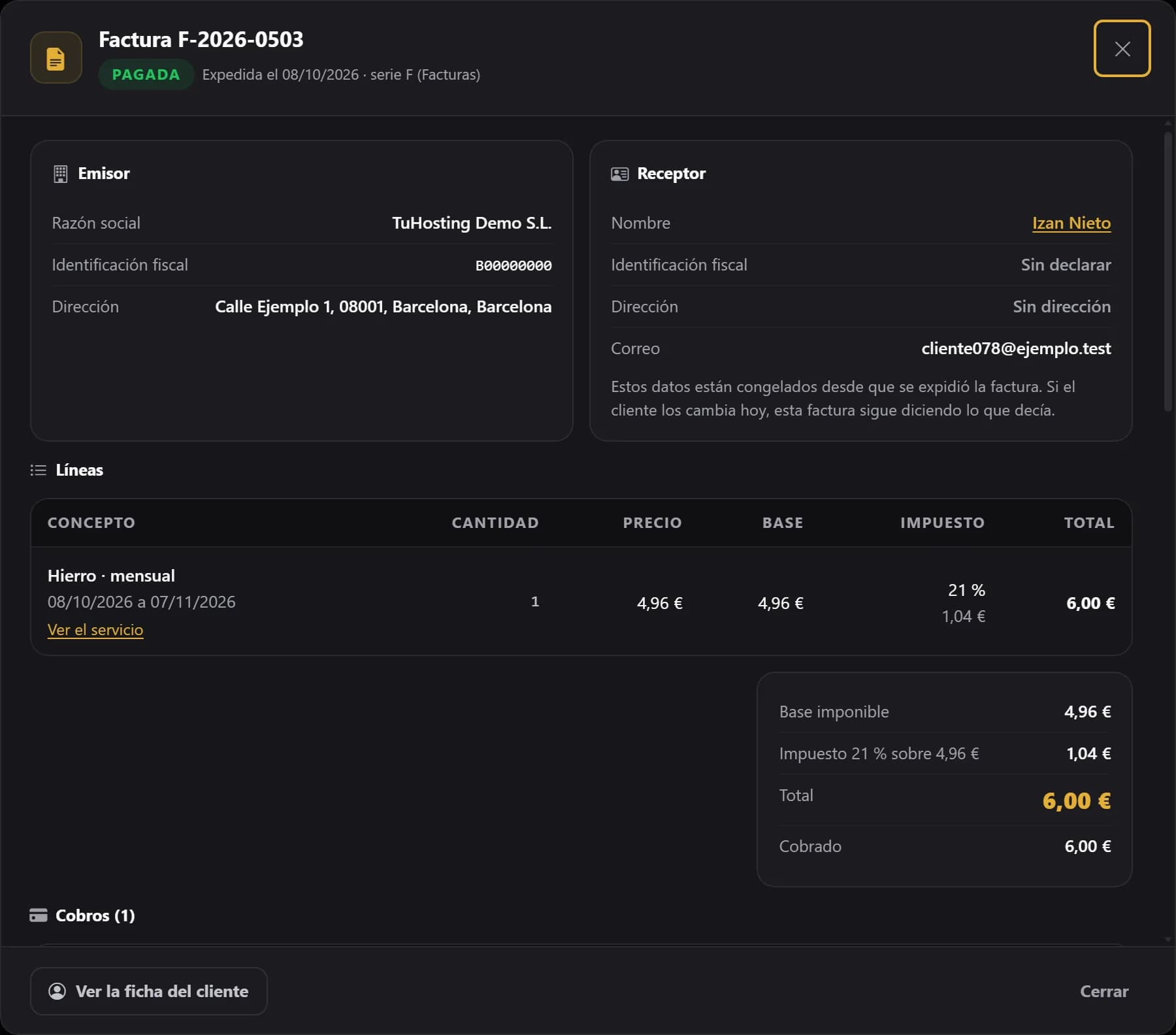Click the title 'Factura F-2026-0503'
The width and height of the screenshot is (1176, 1035).
(201, 39)
